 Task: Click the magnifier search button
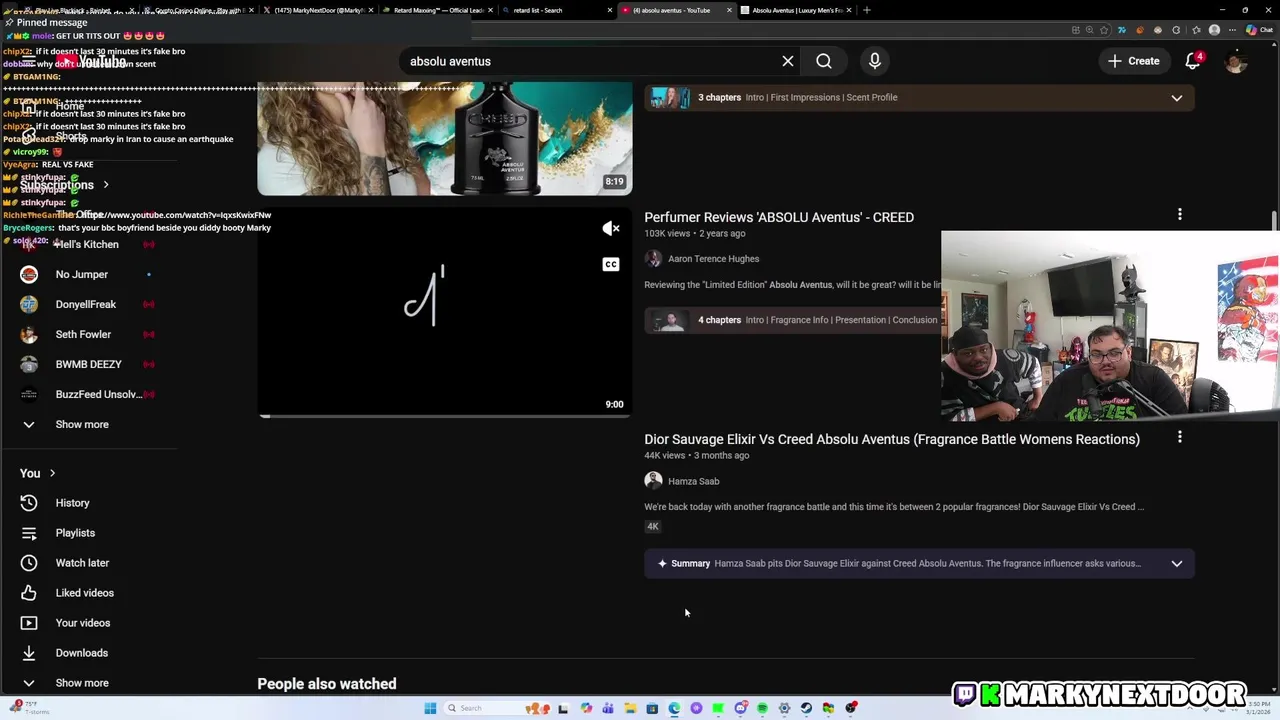pos(824,61)
